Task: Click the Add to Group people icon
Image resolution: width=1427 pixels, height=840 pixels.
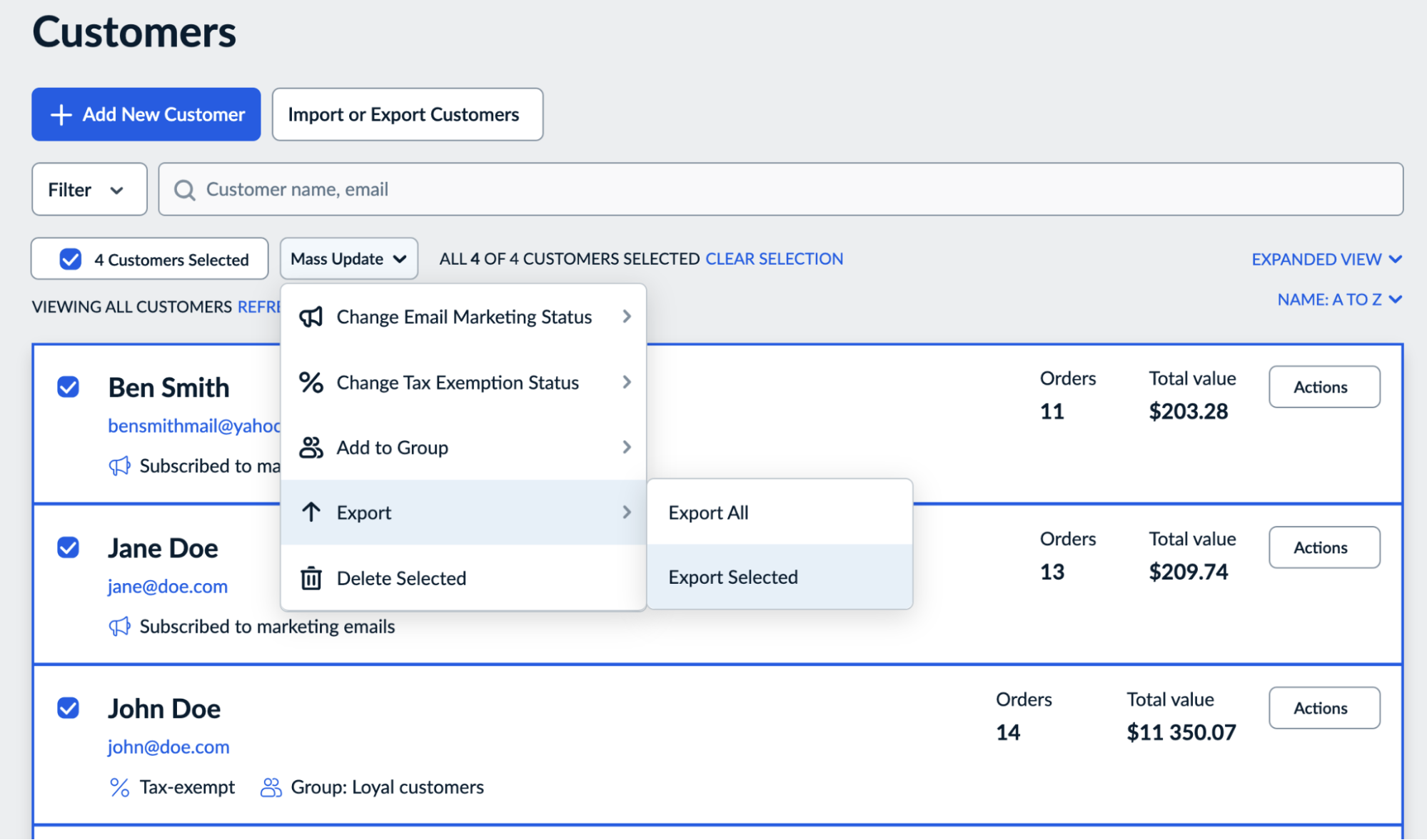Action: coord(311,447)
